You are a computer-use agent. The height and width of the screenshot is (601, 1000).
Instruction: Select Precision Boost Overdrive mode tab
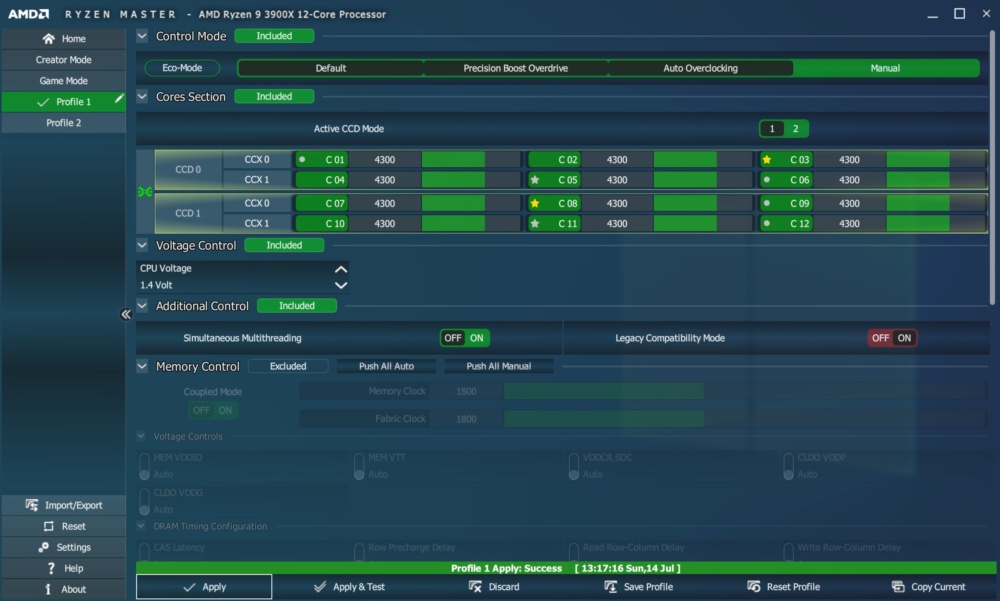click(515, 68)
